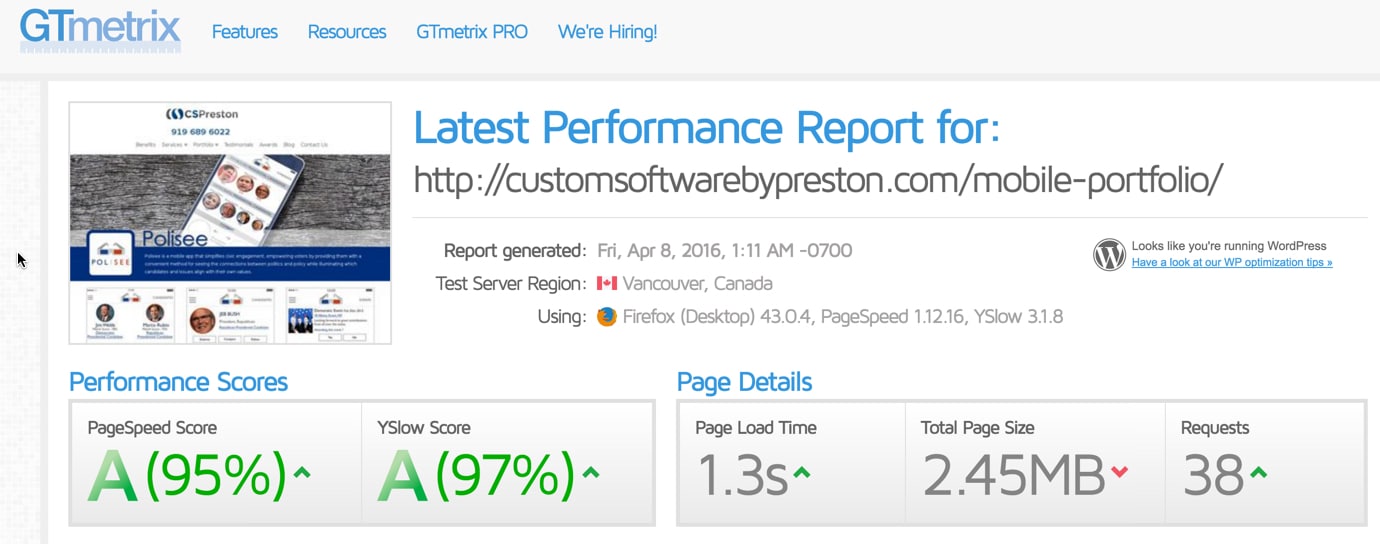Click the Total Page Size 2.45MB value
Image resolution: width=1380 pixels, height=544 pixels.
pyautogui.click(x=1013, y=476)
